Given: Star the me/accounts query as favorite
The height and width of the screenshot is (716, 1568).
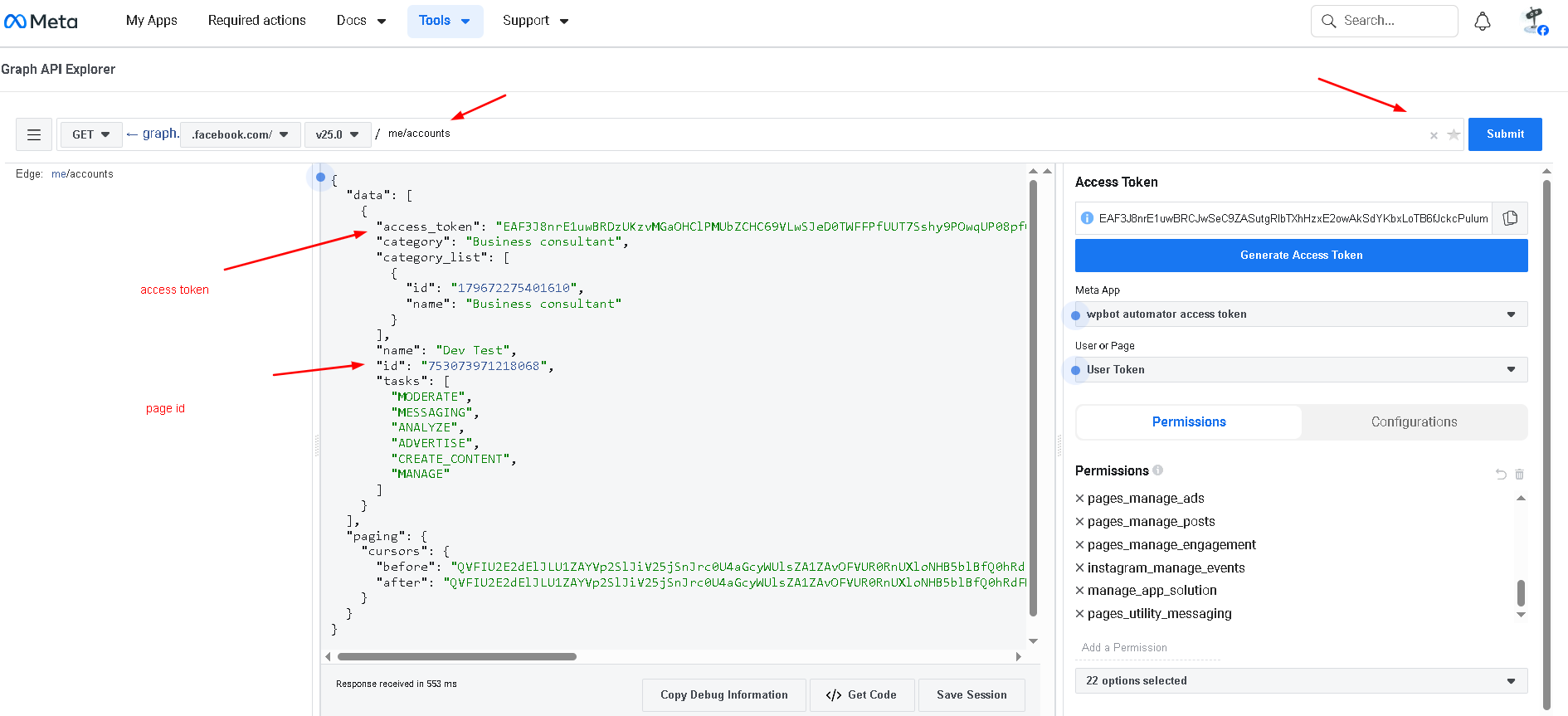Looking at the screenshot, I should (1454, 134).
